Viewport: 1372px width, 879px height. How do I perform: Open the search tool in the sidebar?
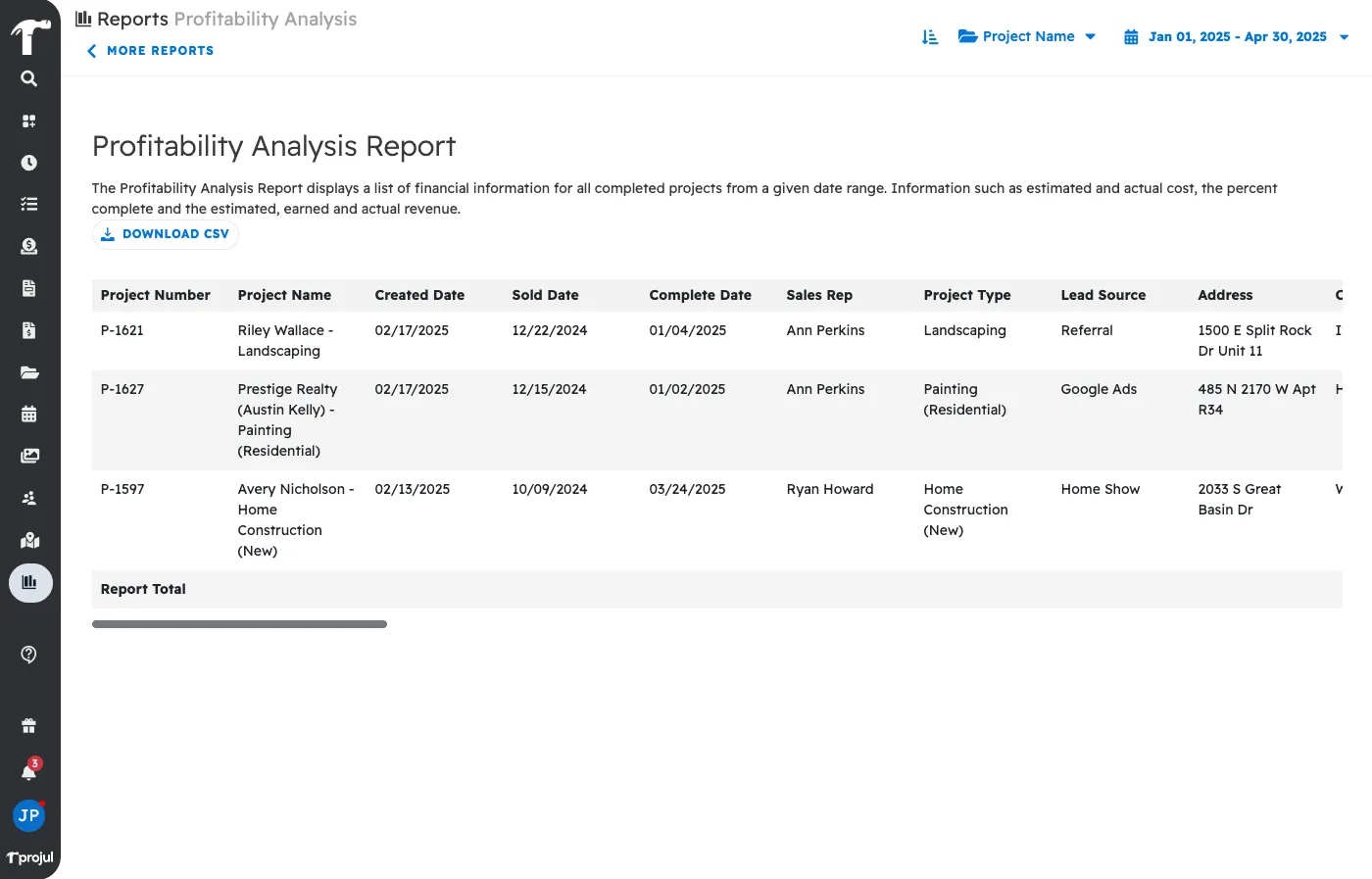[x=29, y=78]
